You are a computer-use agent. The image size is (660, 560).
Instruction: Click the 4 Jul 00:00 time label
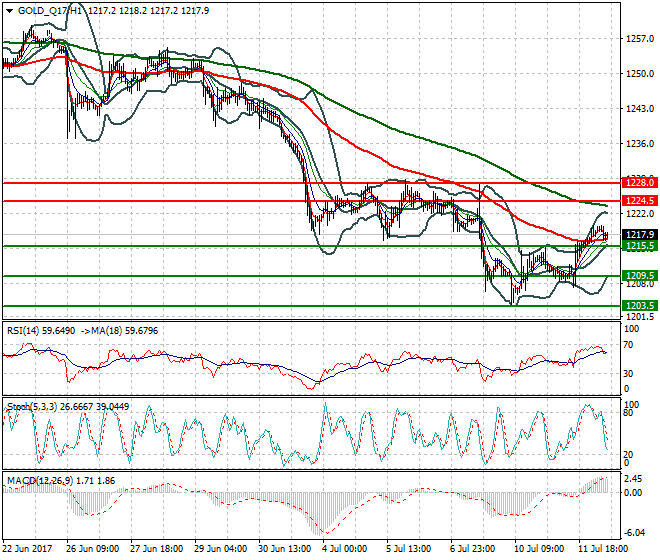tap(345, 549)
